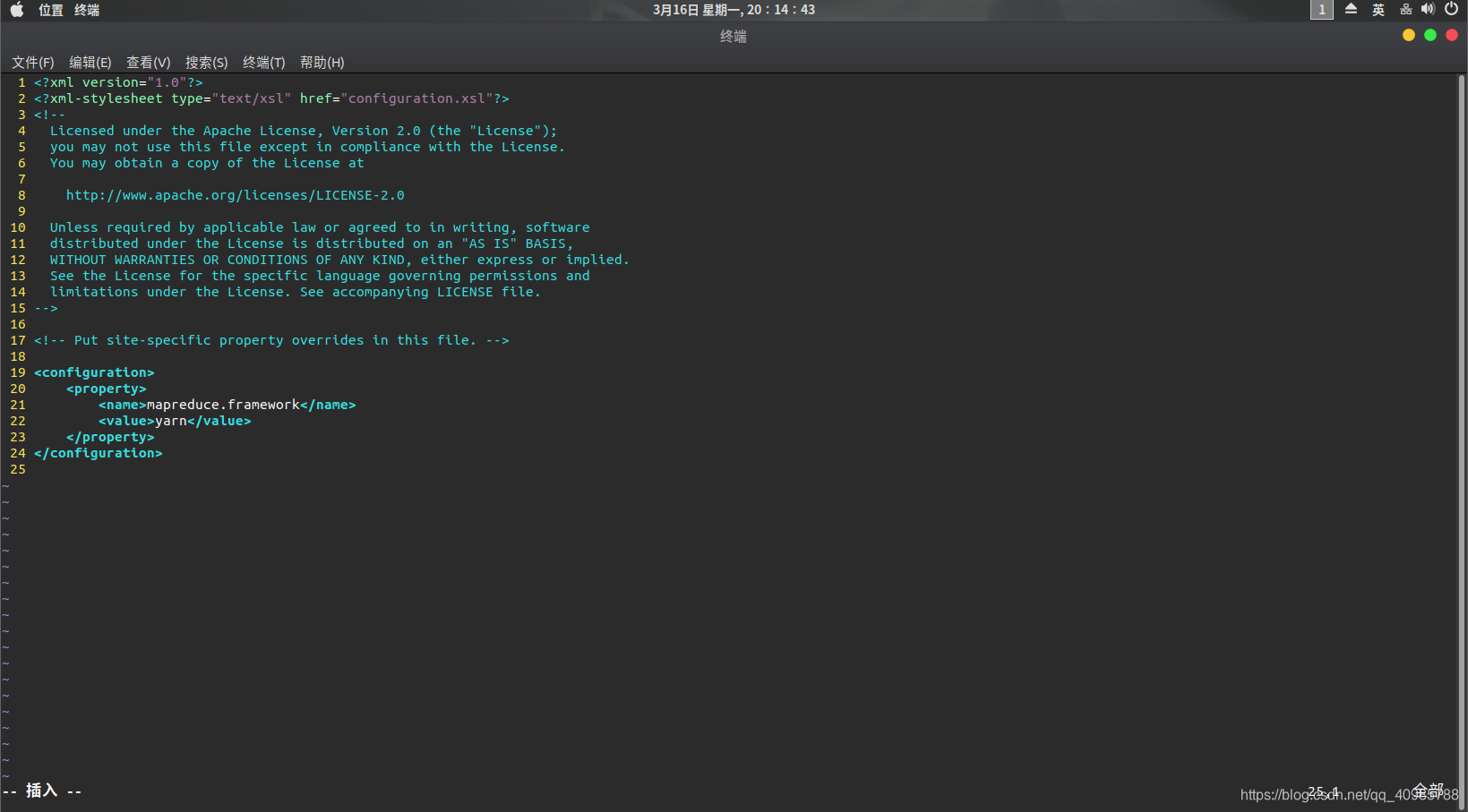Click the 插入 mode status text
The image size is (1468, 812).
(41, 791)
